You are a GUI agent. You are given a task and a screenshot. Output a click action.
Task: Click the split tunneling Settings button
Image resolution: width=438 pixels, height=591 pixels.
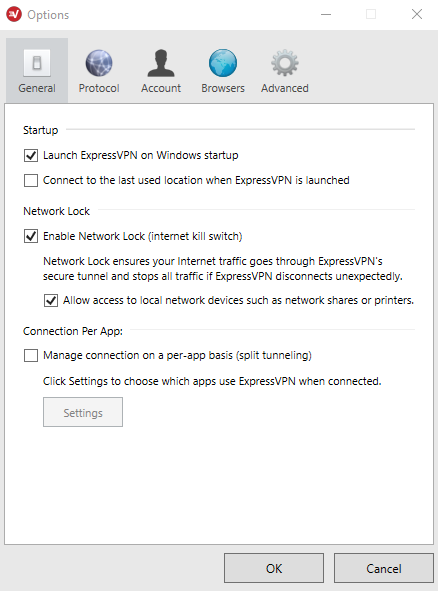(x=83, y=412)
